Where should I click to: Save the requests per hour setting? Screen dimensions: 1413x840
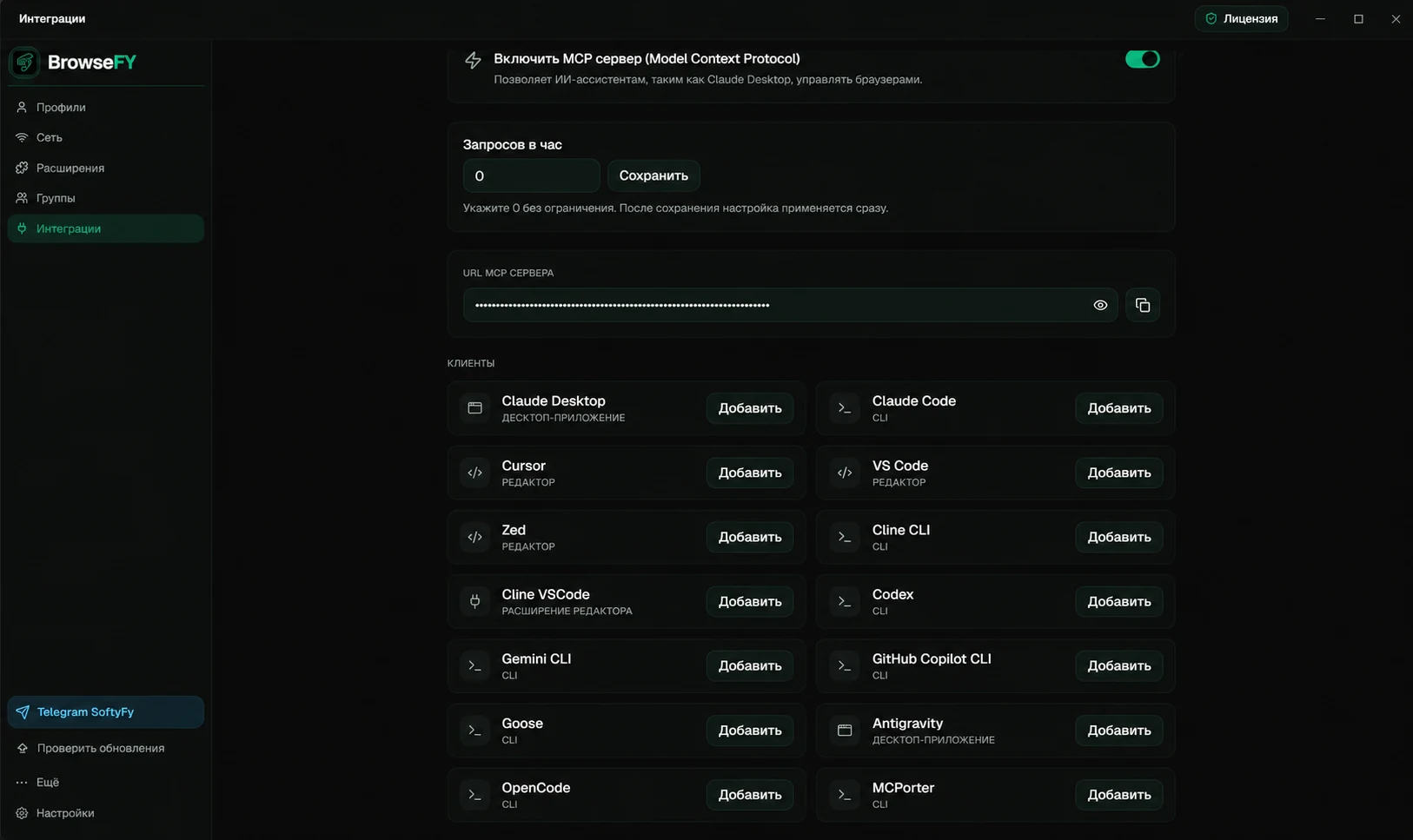pos(653,175)
